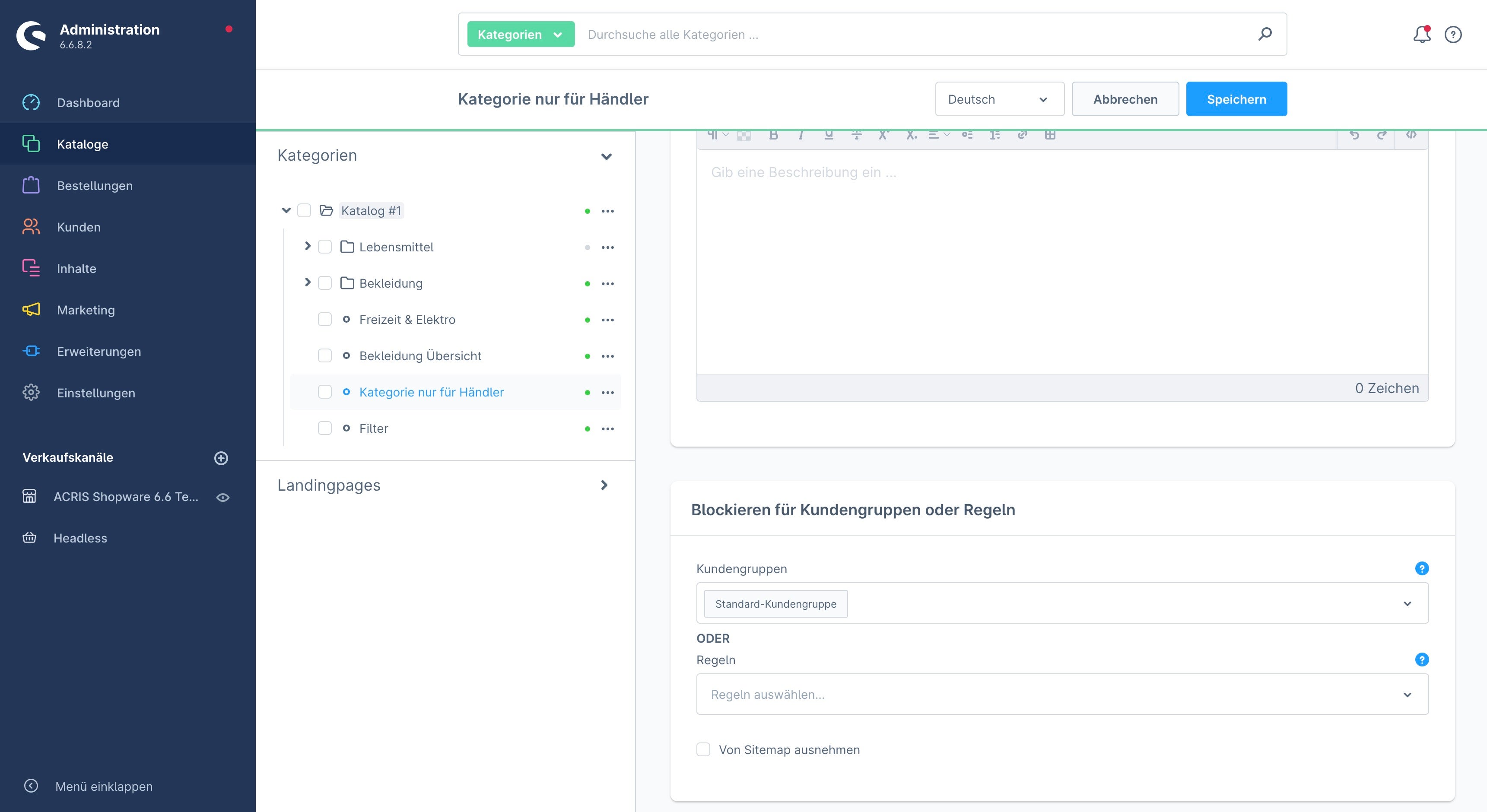Select the Lebensmittel category

click(396, 247)
